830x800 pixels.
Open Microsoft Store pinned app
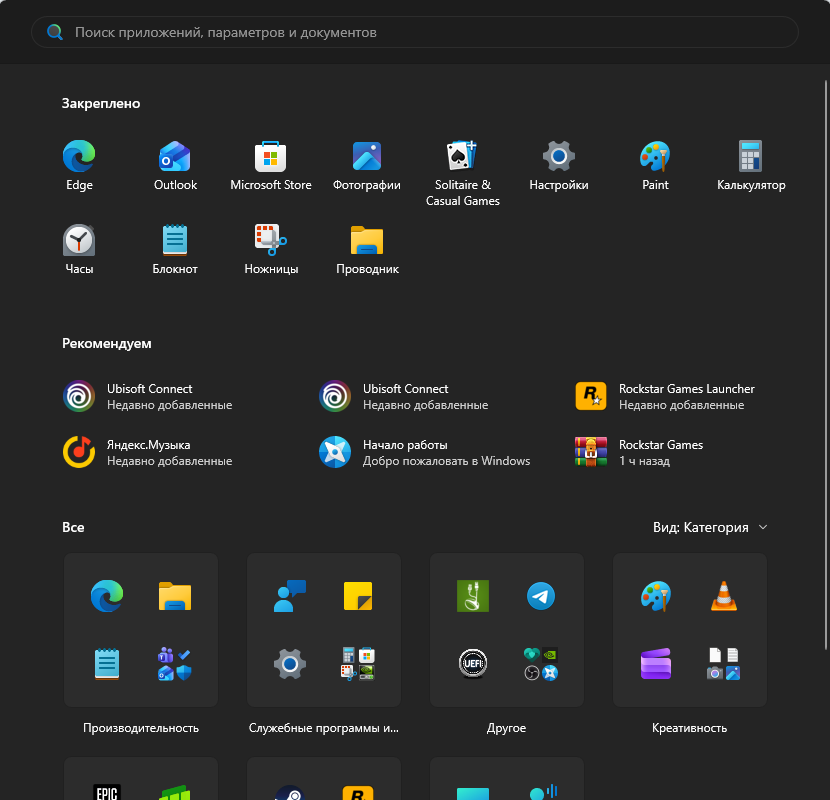[270, 156]
